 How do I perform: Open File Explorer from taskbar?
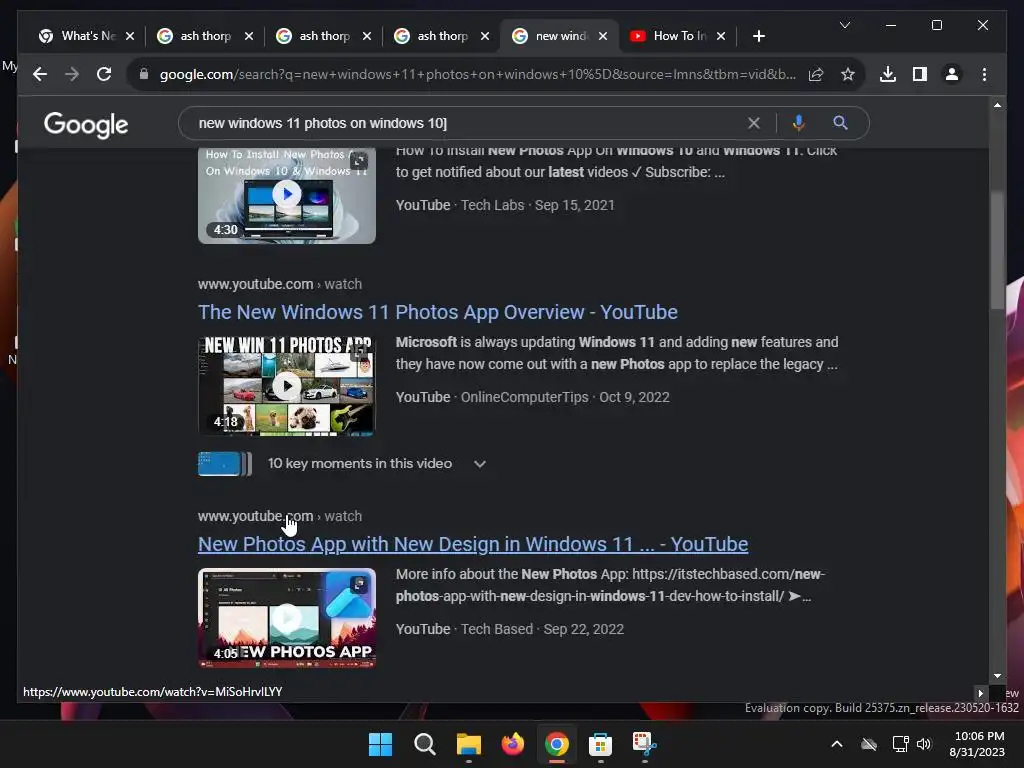(x=468, y=744)
